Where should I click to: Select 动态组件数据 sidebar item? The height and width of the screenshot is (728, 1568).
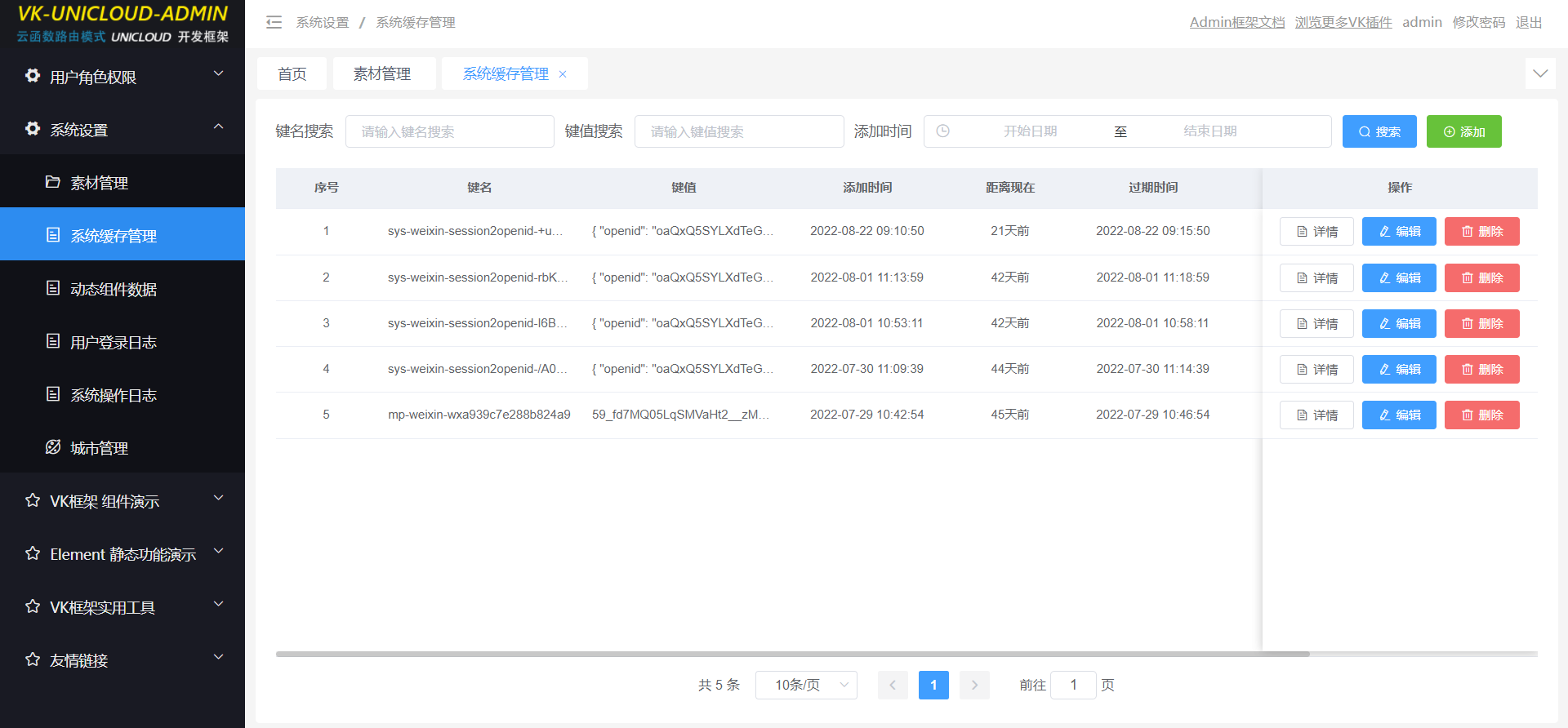coord(122,289)
